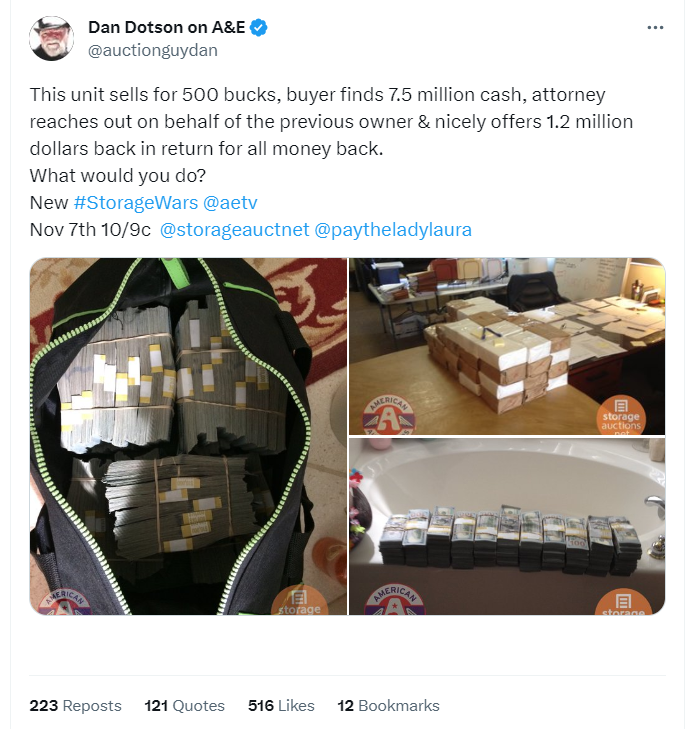
Task: View the wrapped bundles on desk photo
Action: pos(507,346)
